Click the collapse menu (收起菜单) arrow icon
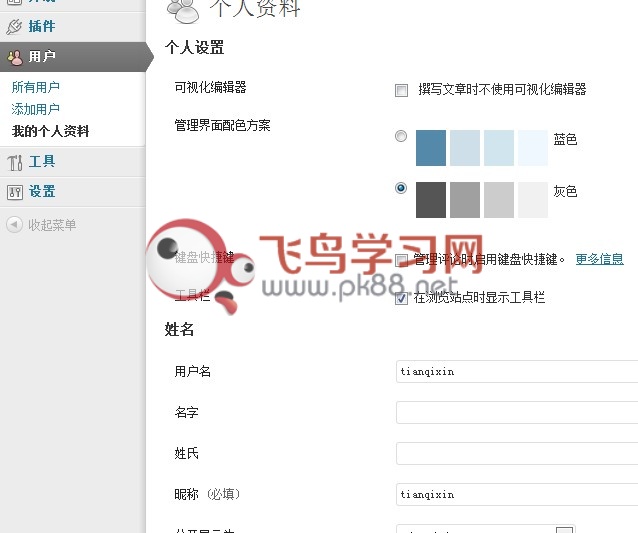Image resolution: width=638 pixels, height=533 pixels. [14, 225]
